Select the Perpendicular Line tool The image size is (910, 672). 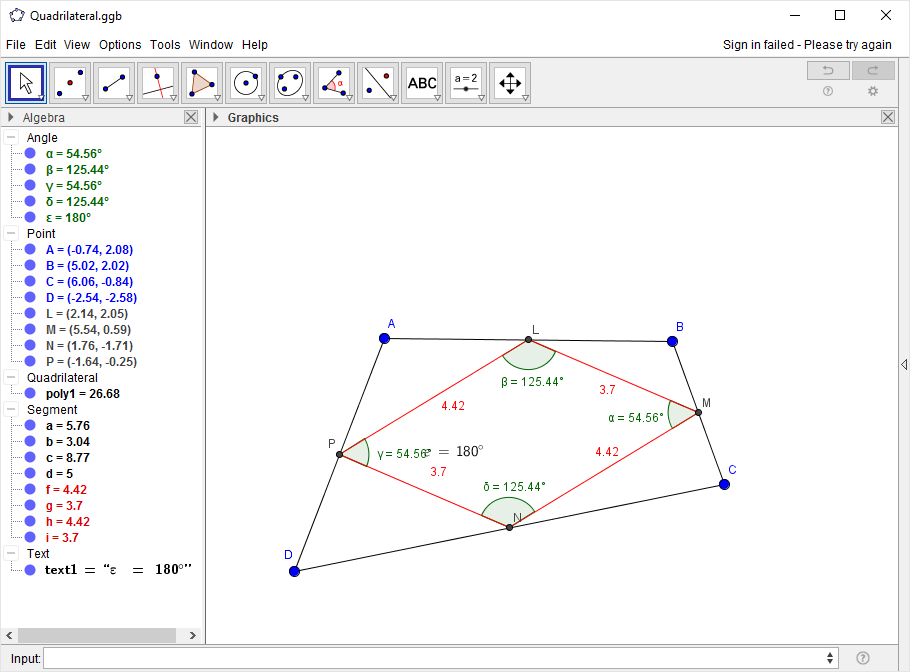[x=158, y=83]
